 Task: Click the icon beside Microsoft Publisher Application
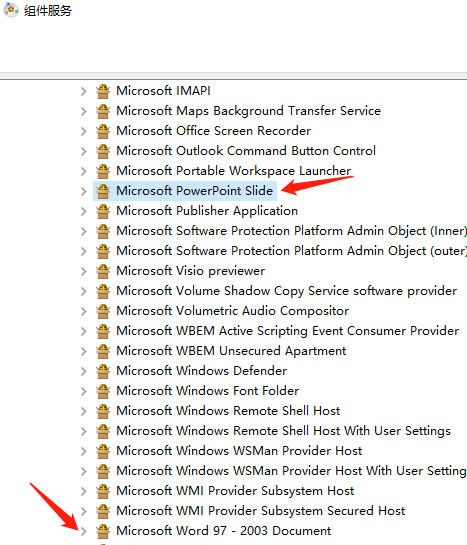[103, 211]
